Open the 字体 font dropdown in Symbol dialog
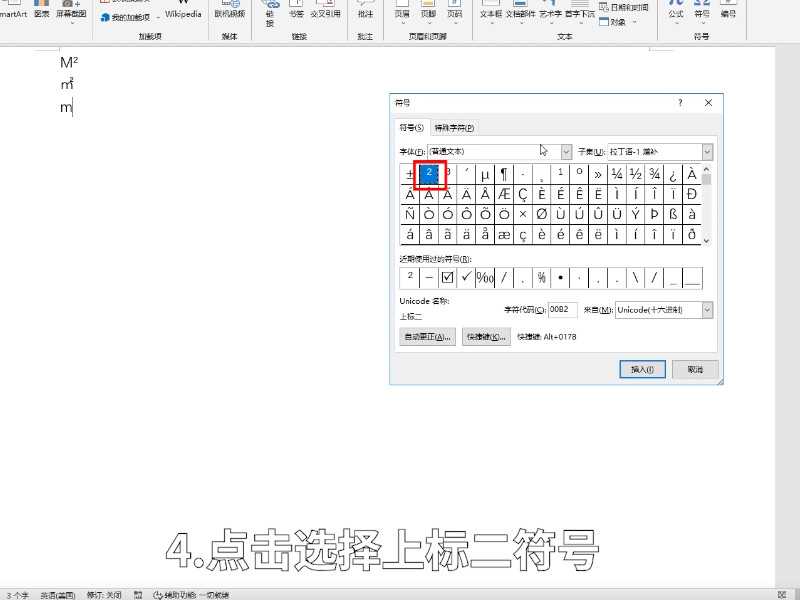The image size is (800, 600). (565, 150)
